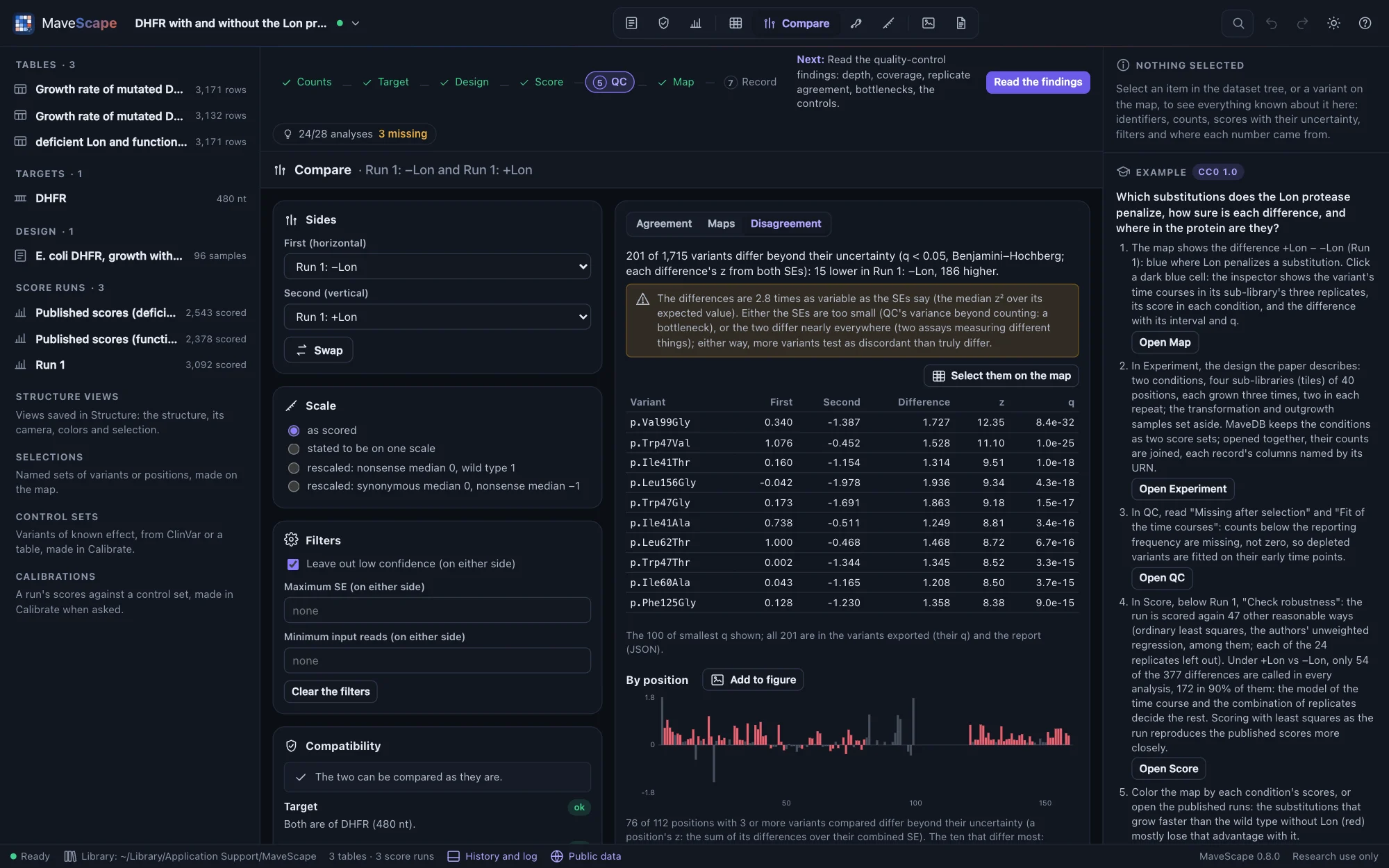Open the Experiment document icon in toolbar
The width and height of the screenshot is (1389, 868).
[631, 23]
